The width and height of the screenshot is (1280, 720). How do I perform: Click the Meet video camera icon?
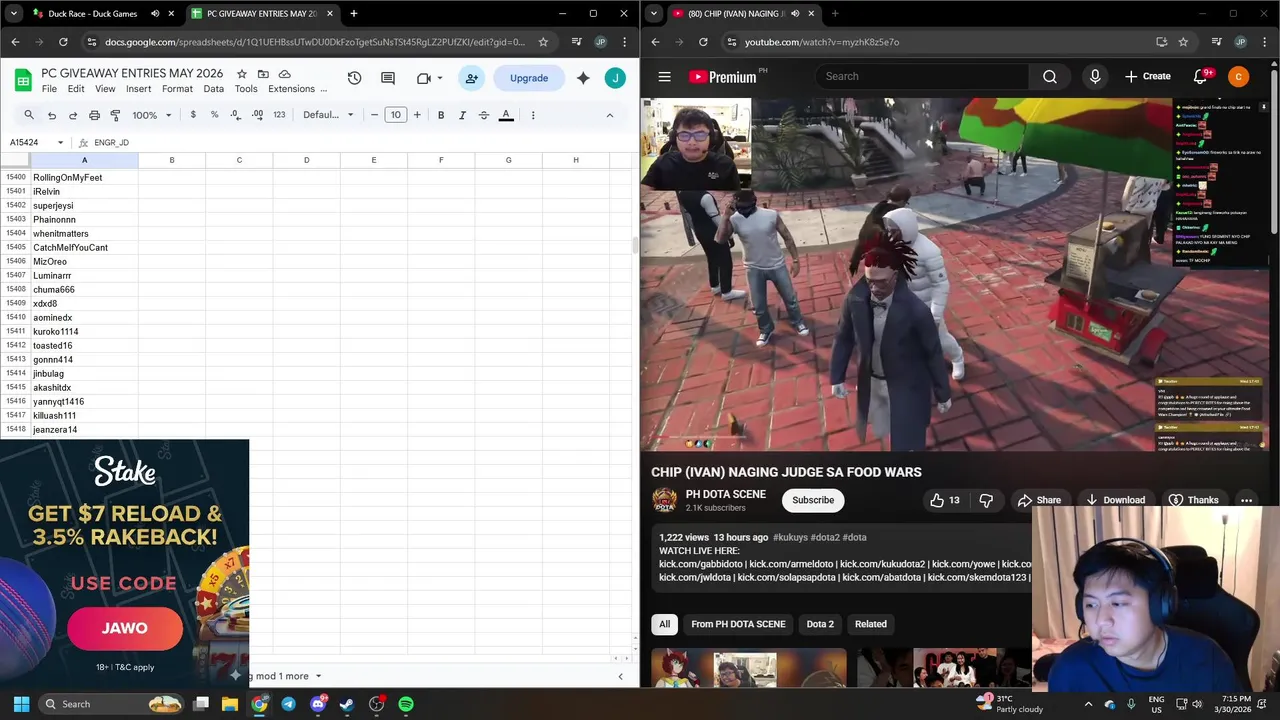pyautogui.click(x=423, y=78)
